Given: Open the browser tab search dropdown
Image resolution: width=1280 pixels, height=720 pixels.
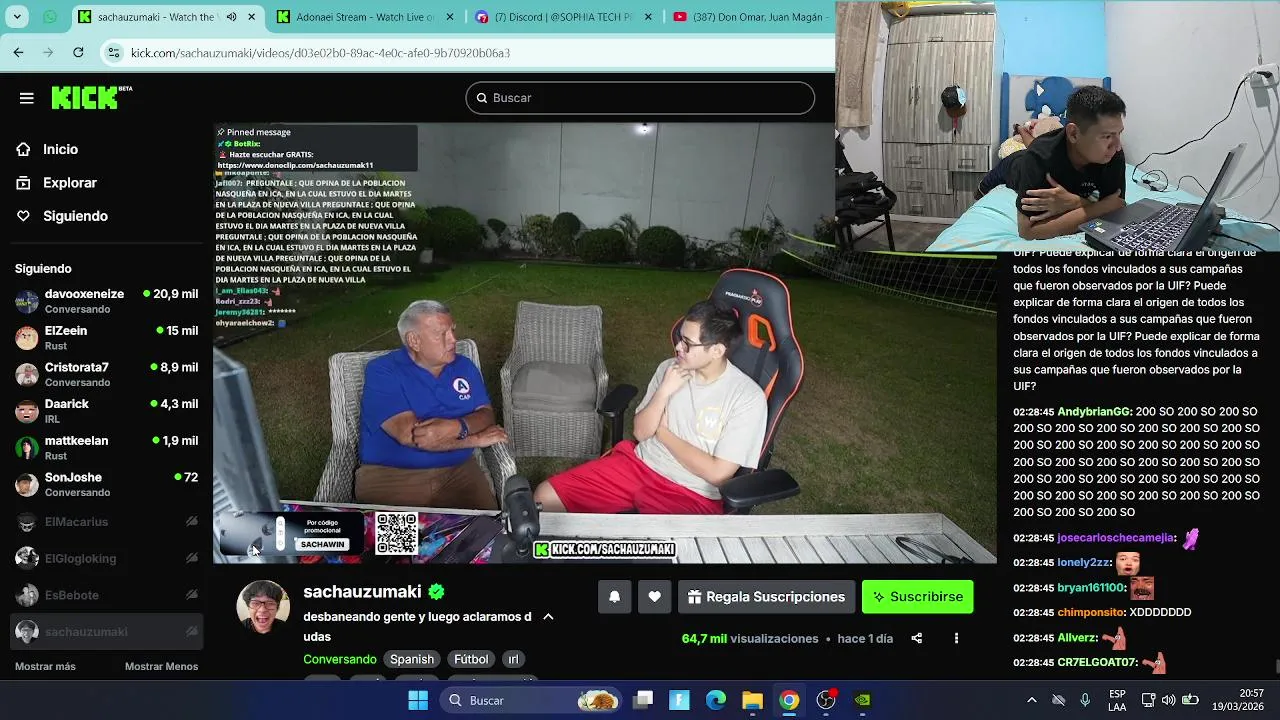Looking at the screenshot, I should pyautogui.click(x=18, y=17).
